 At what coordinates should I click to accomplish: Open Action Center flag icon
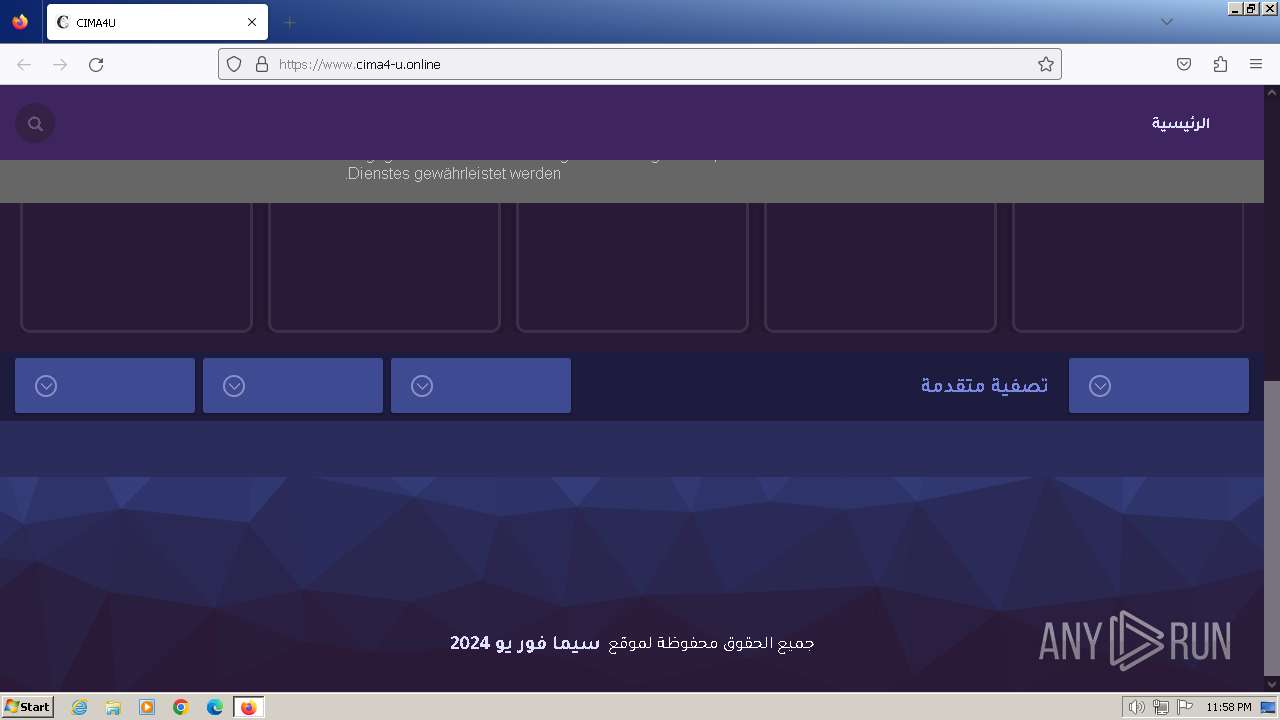(x=1186, y=707)
